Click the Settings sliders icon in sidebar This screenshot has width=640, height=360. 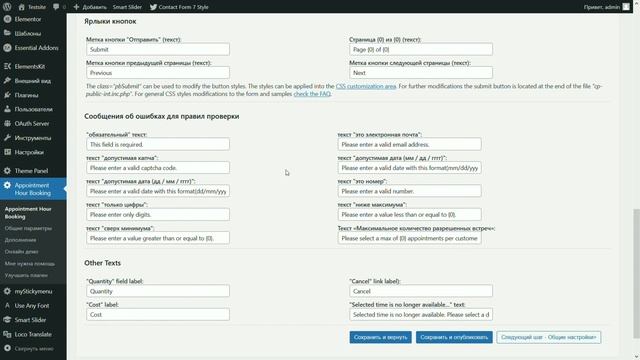(x=7, y=152)
